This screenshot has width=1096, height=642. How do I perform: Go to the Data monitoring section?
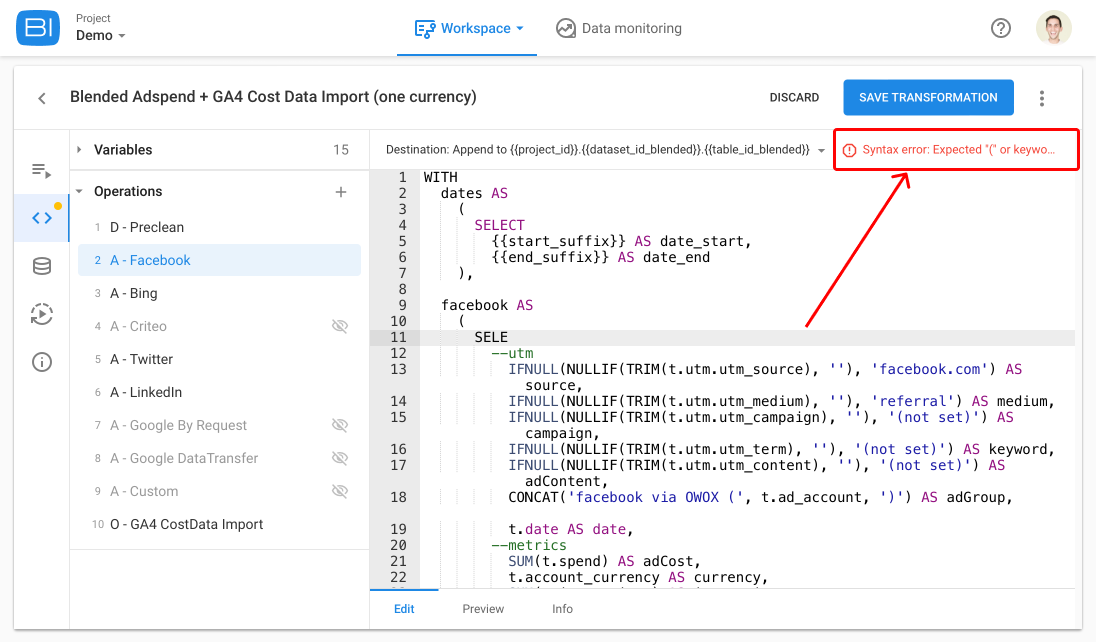(x=619, y=28)
